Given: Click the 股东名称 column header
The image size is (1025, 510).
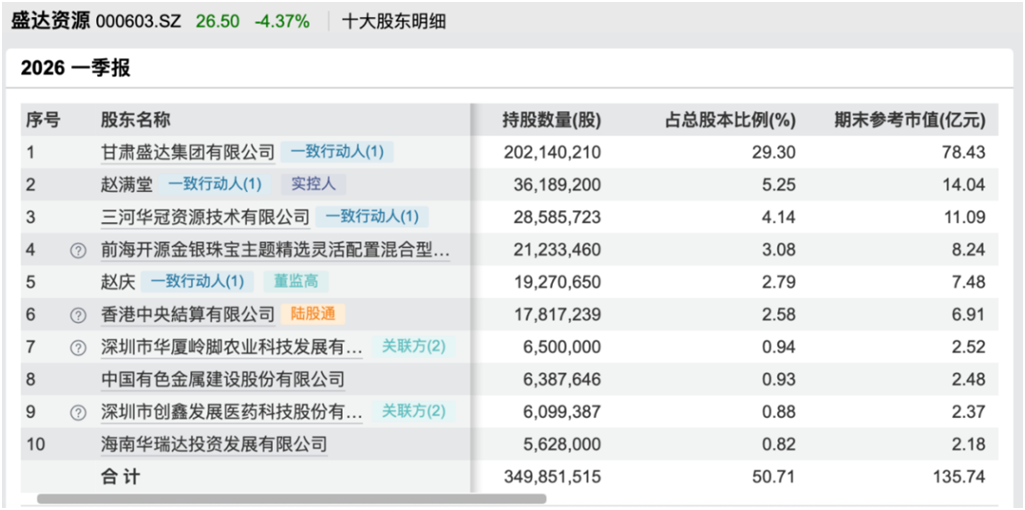Looking at the screenshot, I should (x=135, y=120).
